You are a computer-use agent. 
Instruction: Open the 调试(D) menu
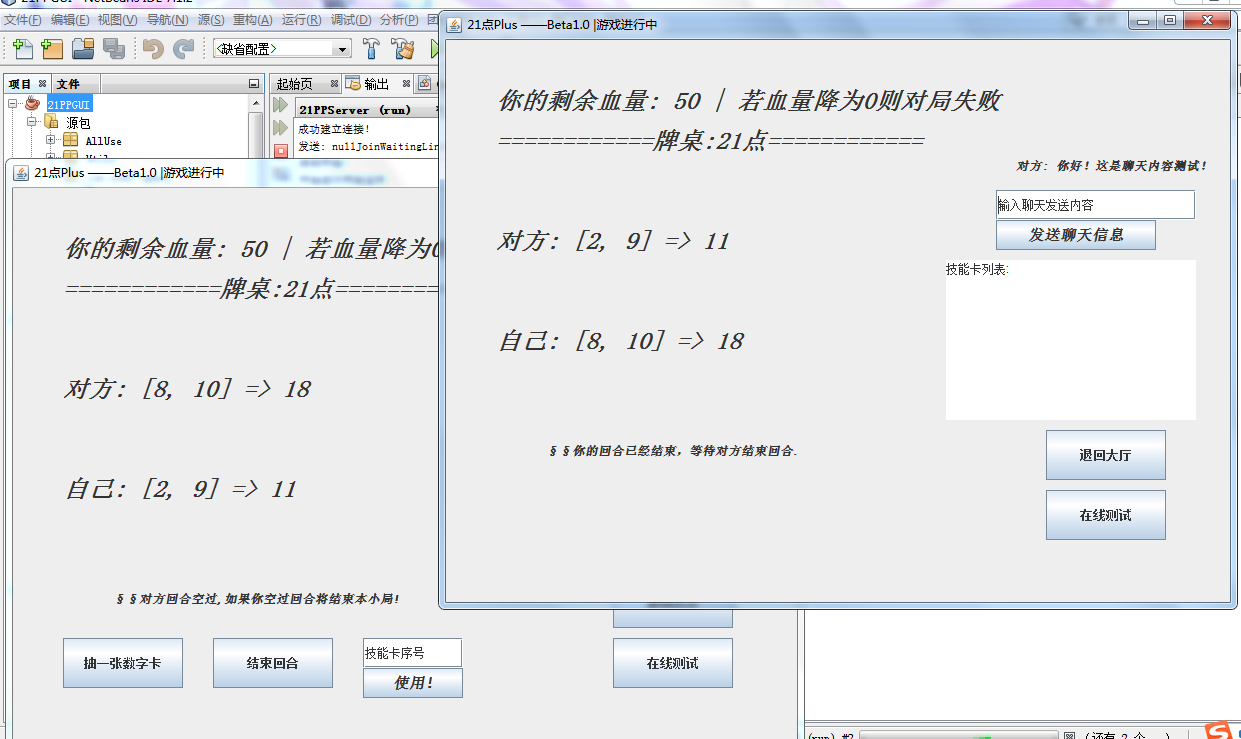point(350,20)
